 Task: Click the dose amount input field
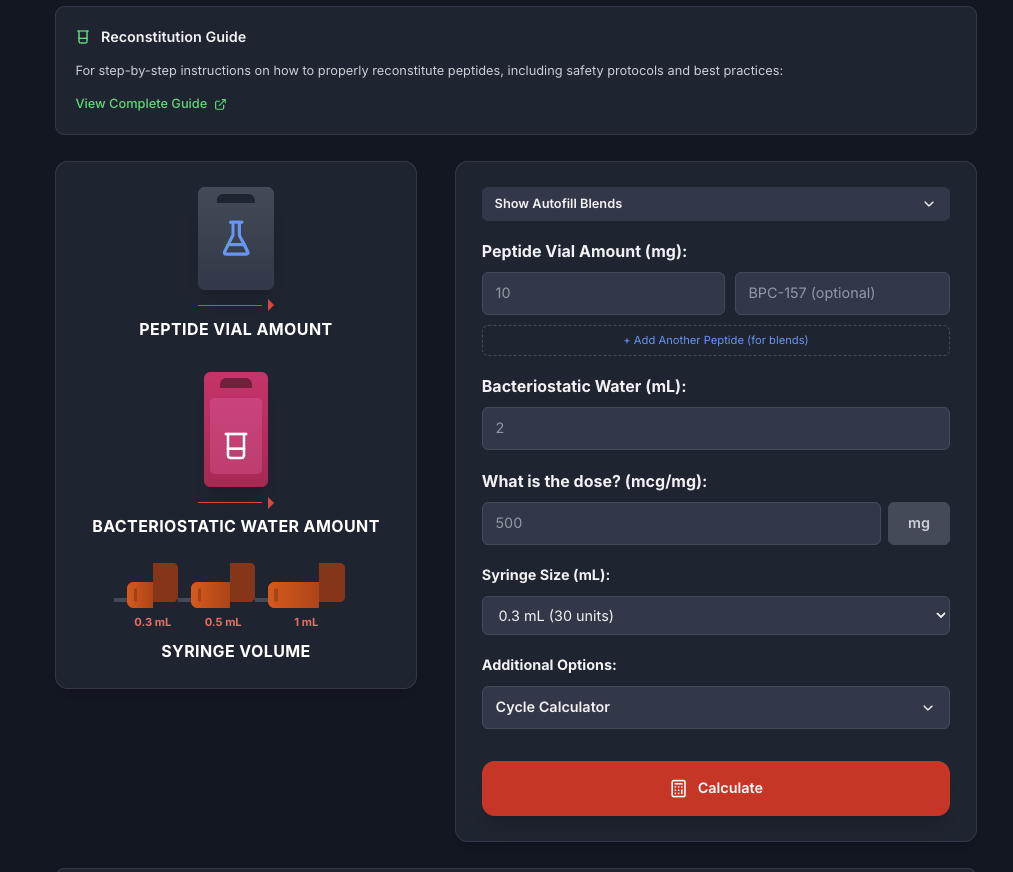pyautogui.click(x=680, y=523)
